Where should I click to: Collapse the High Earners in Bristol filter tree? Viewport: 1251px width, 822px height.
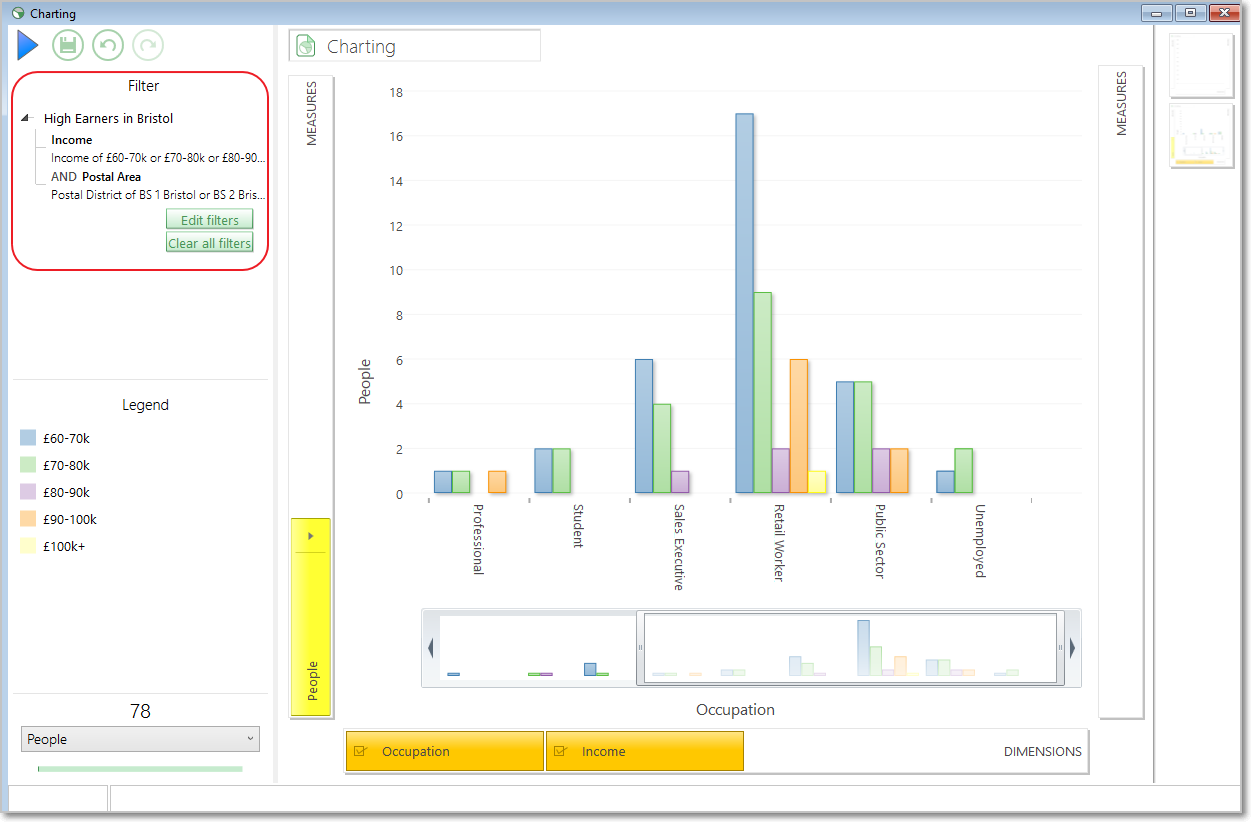tap(26, 118)
